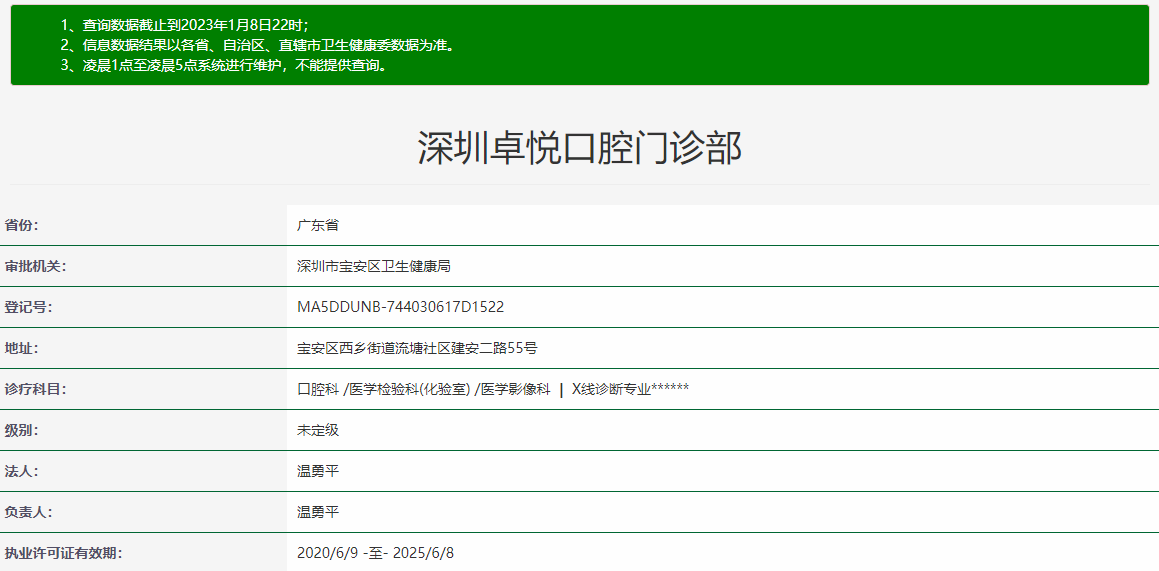Click the 执业许可证有效期 label
The height and width of the screenshot is (571, 1159).
(x=63, y=553)
